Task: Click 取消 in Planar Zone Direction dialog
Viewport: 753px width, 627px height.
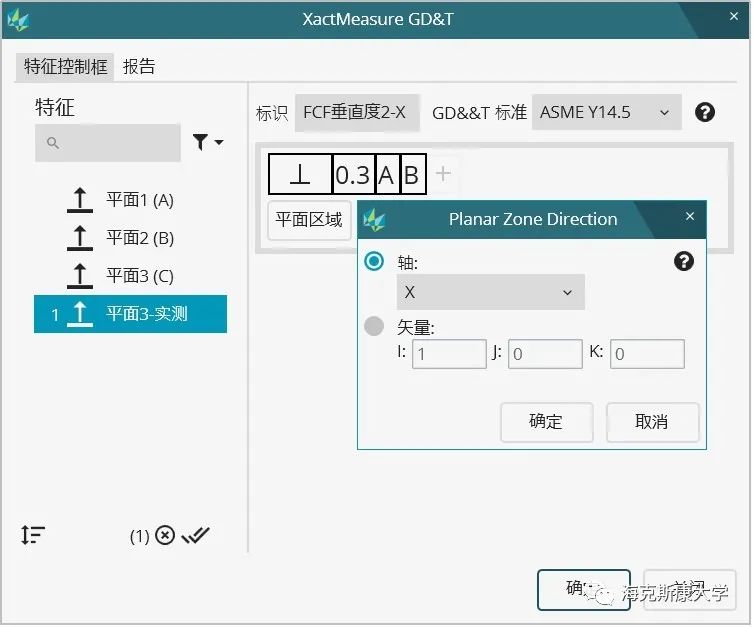Action: click(x=652, y=422)
